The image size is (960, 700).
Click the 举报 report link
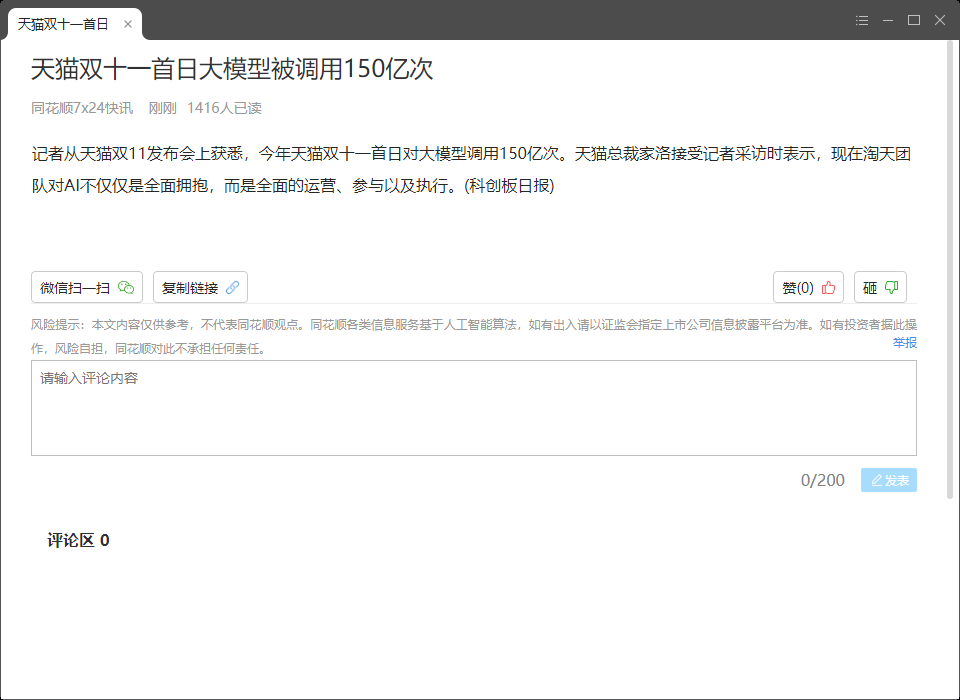click(x=904, y=343)
